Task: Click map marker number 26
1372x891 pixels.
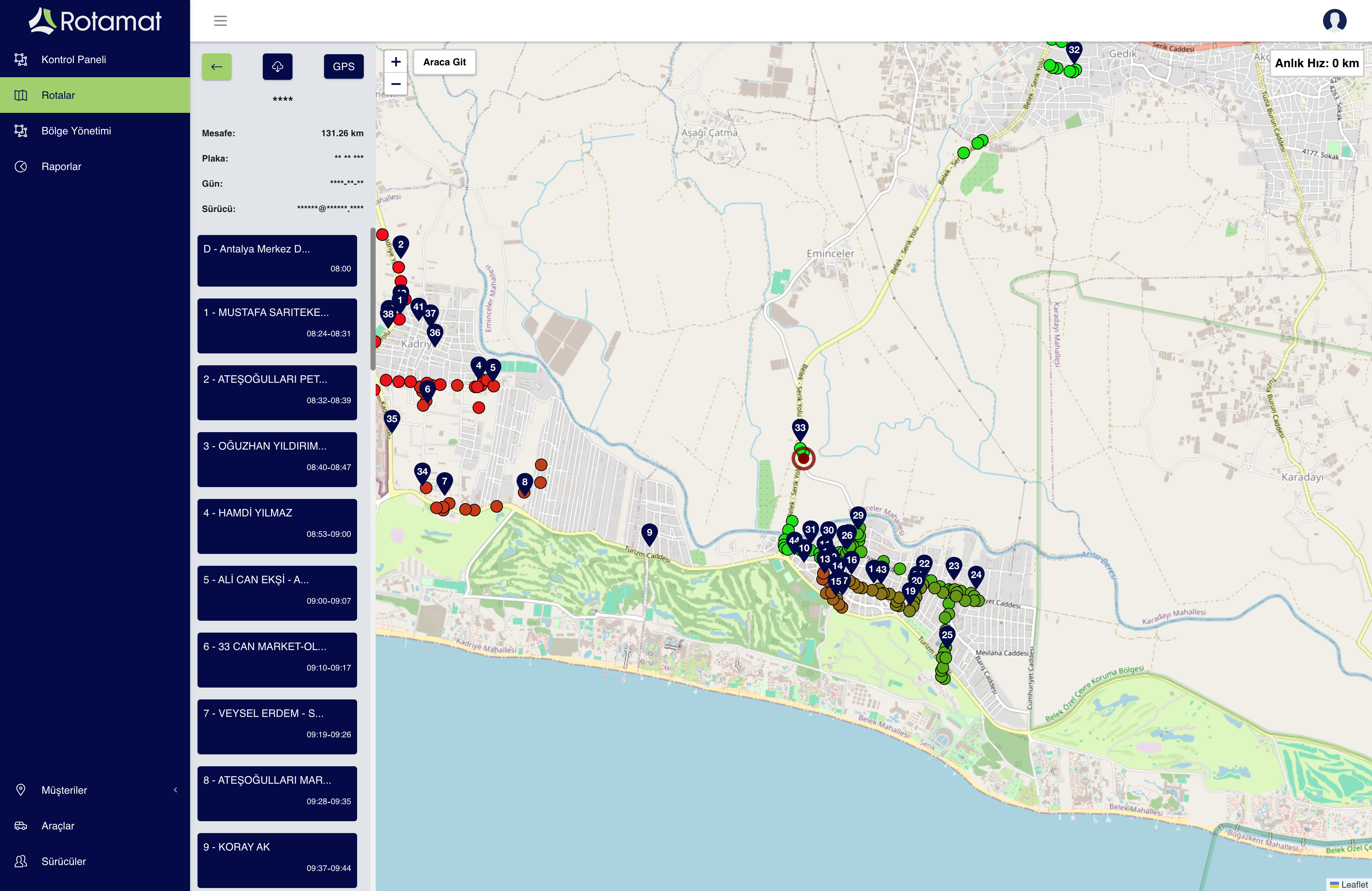Action: (847, 537)
